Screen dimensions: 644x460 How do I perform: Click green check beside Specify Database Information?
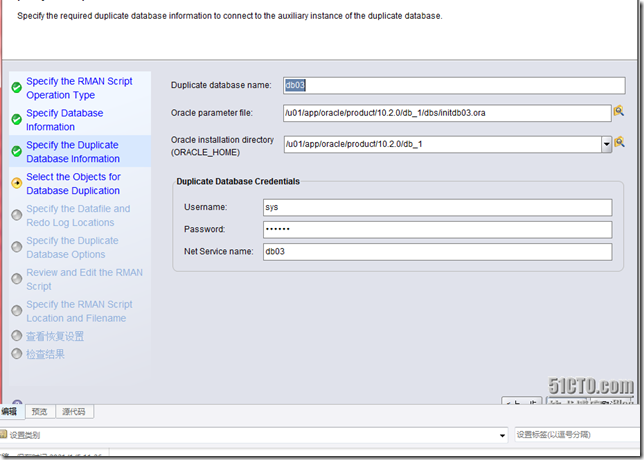click(x=16, y=120)
